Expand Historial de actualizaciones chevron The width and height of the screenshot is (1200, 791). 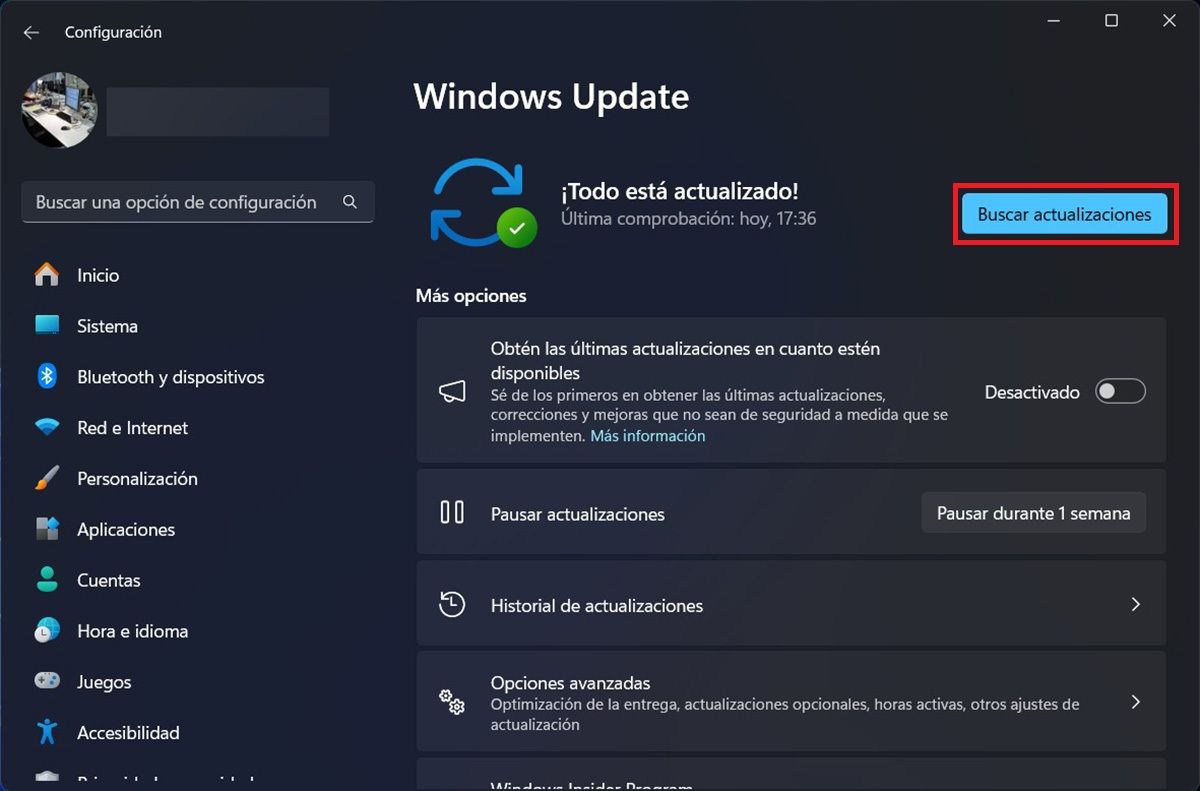point(1135,604)
